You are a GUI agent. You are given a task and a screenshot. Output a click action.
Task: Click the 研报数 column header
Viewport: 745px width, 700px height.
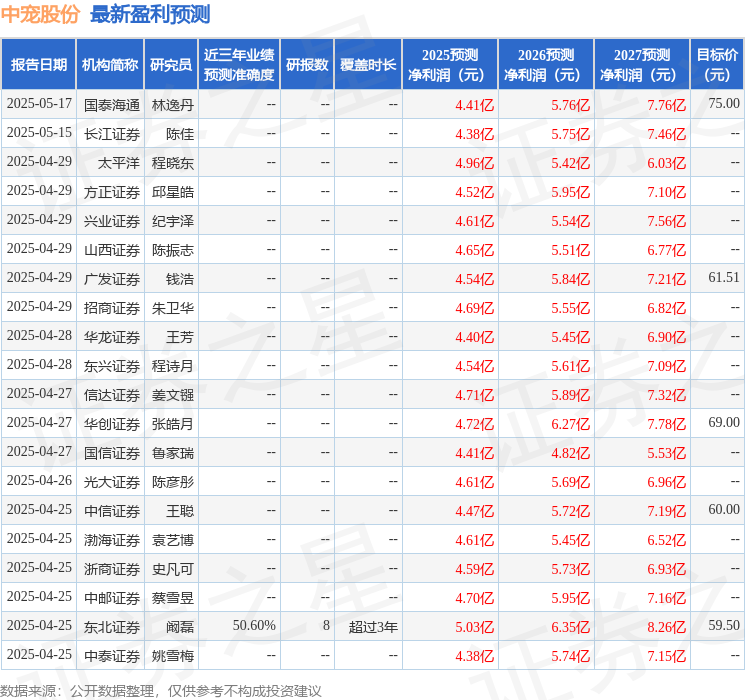click(x=307, y=64)
